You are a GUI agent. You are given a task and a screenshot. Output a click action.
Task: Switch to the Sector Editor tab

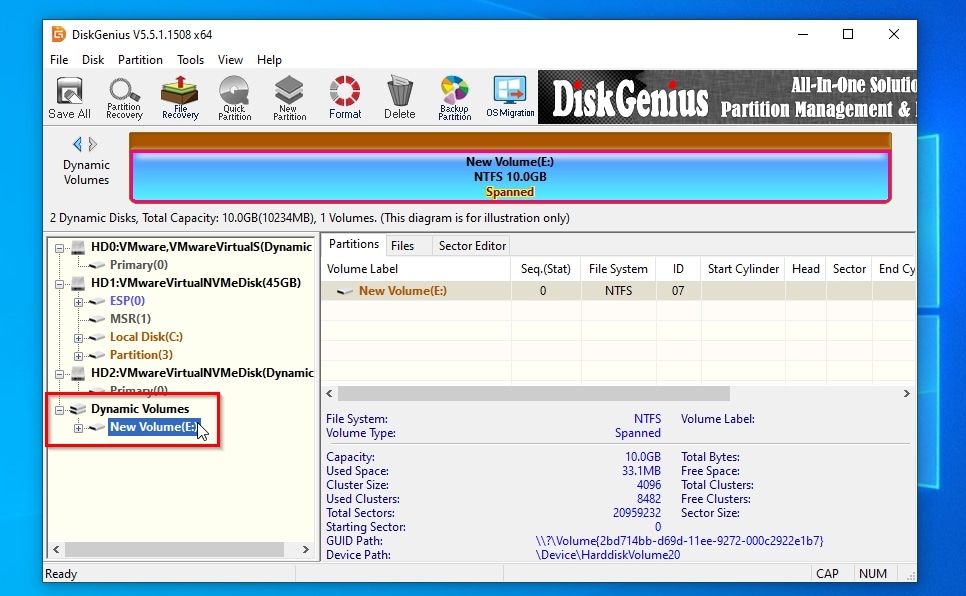click(473, 246)
